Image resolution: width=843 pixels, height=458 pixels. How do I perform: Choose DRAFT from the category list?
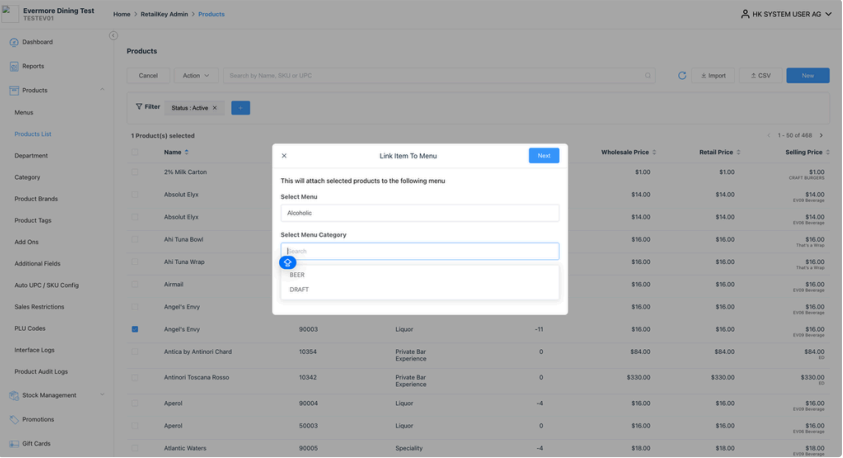coord(299,290)
